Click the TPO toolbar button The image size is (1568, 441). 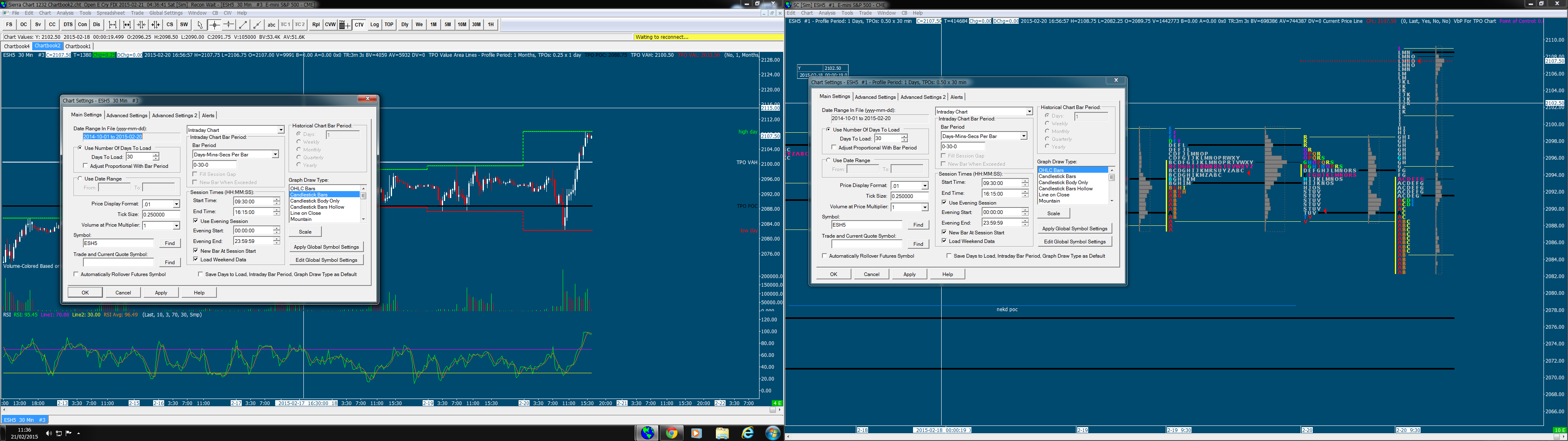(x=389, y=24)
